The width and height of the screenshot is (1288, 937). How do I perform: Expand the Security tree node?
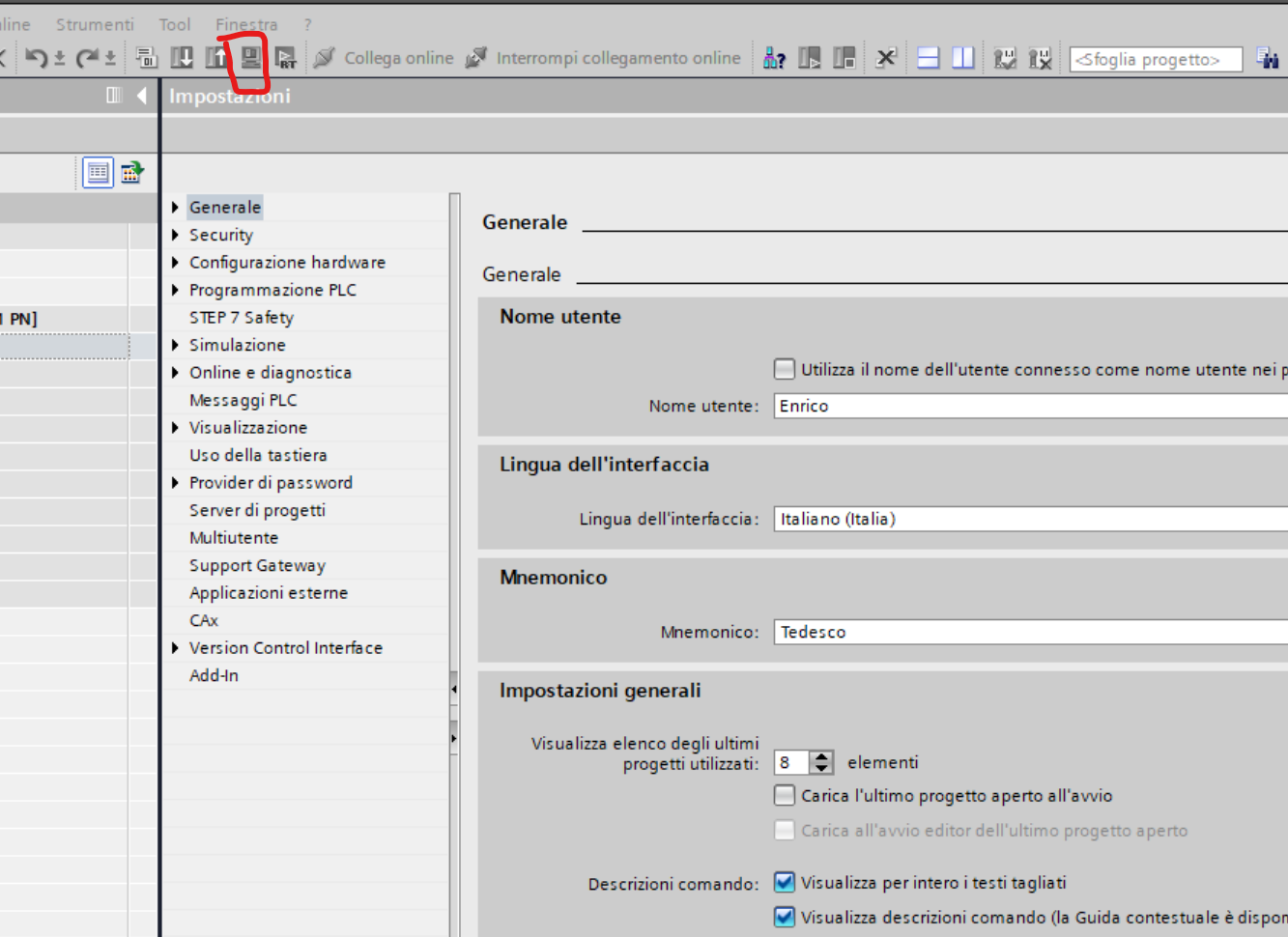coord(175,235)
